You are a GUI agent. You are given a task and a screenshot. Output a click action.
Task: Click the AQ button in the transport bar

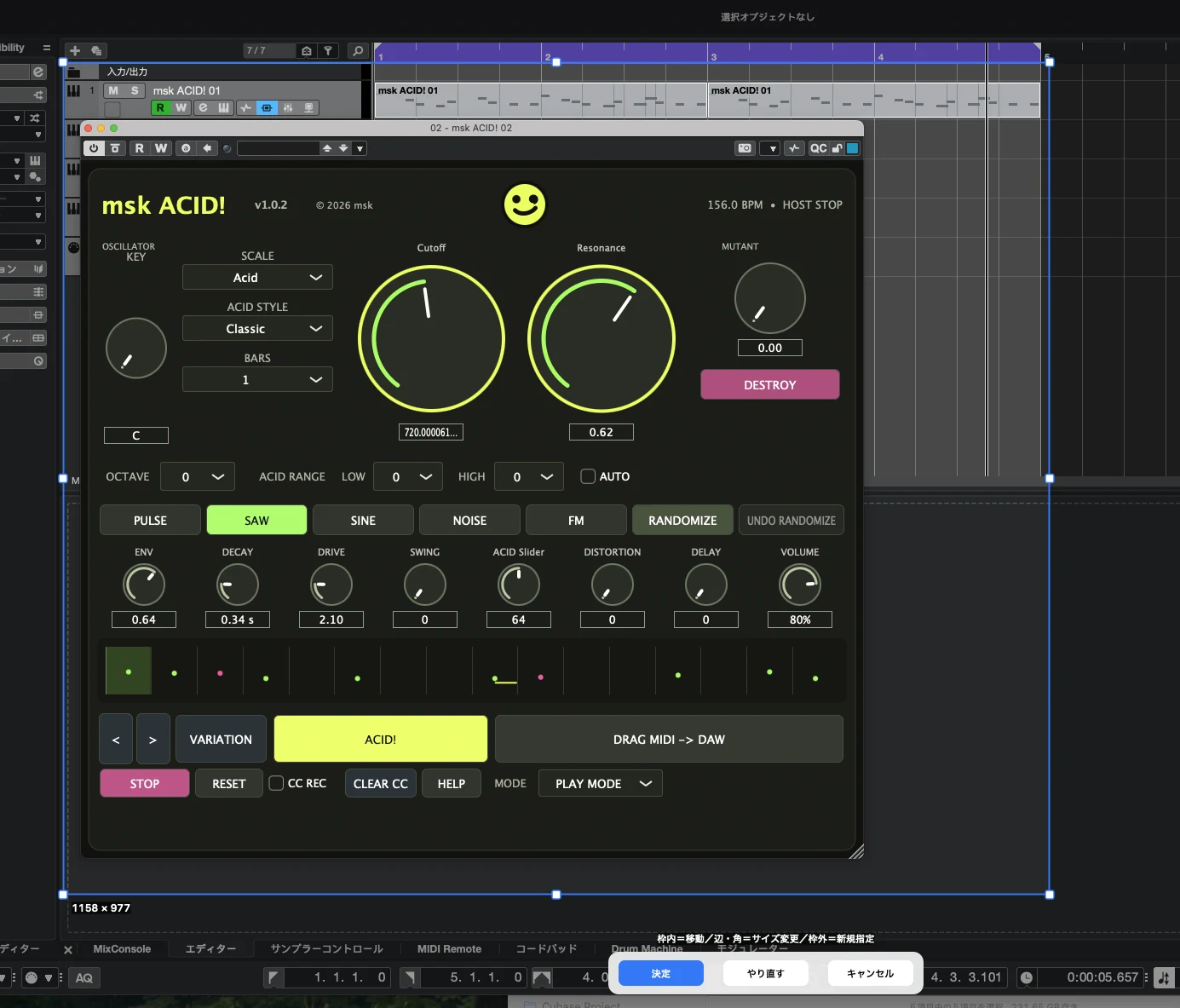[x=83, y=977]
